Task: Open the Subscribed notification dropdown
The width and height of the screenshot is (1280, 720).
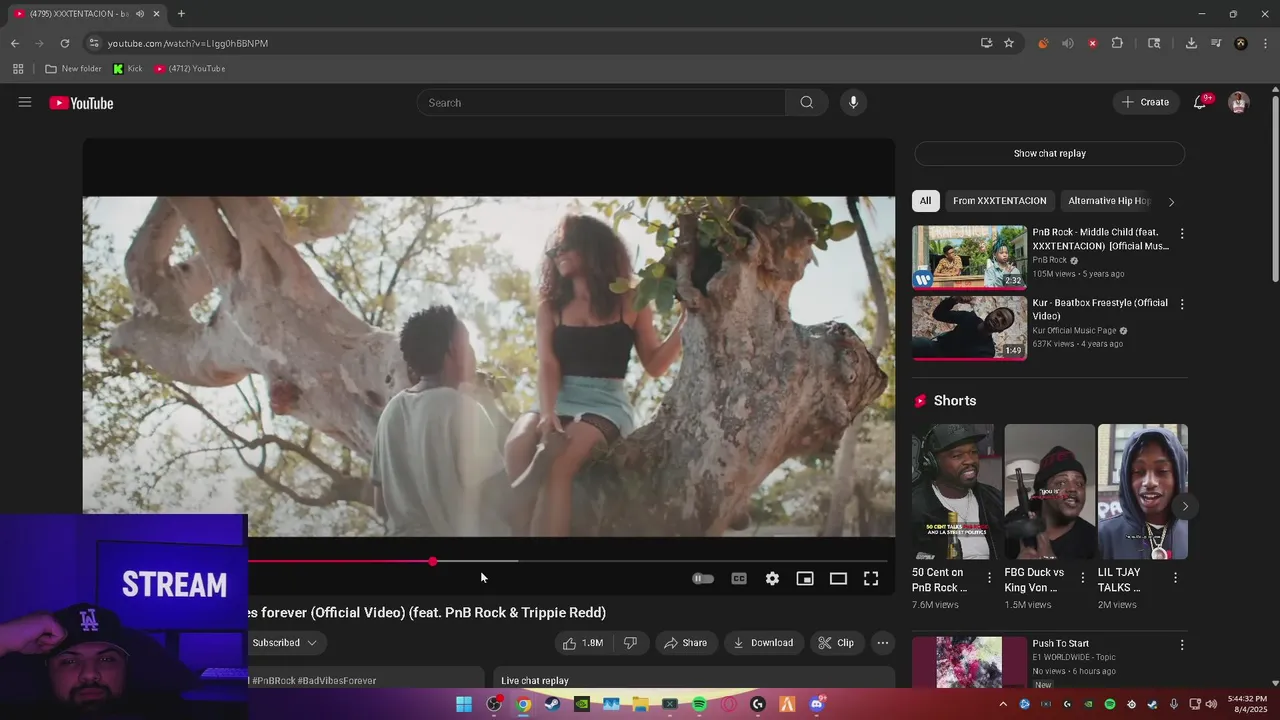Action: pos(284,643)
